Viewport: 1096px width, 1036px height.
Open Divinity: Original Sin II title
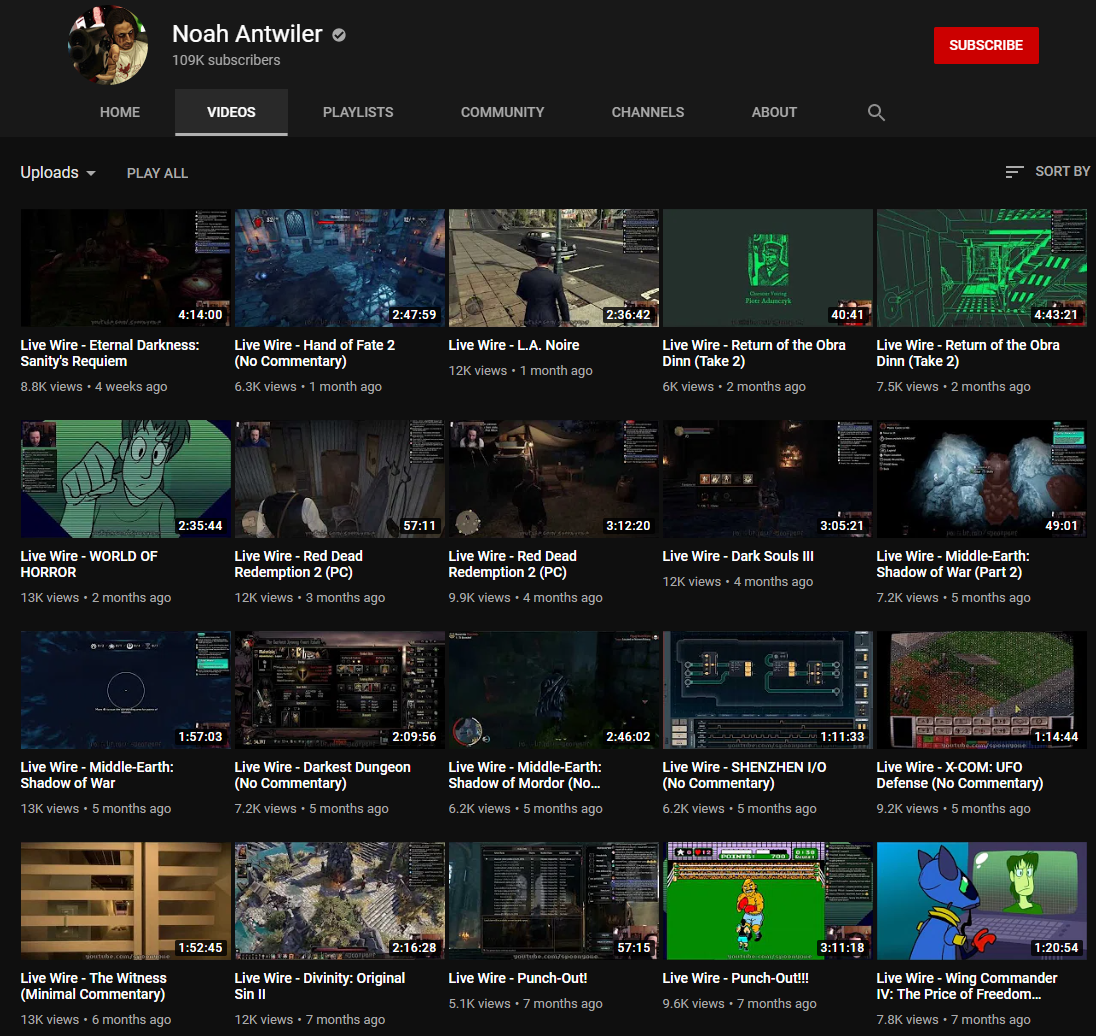pyautogui.click(x=319, y=986)
